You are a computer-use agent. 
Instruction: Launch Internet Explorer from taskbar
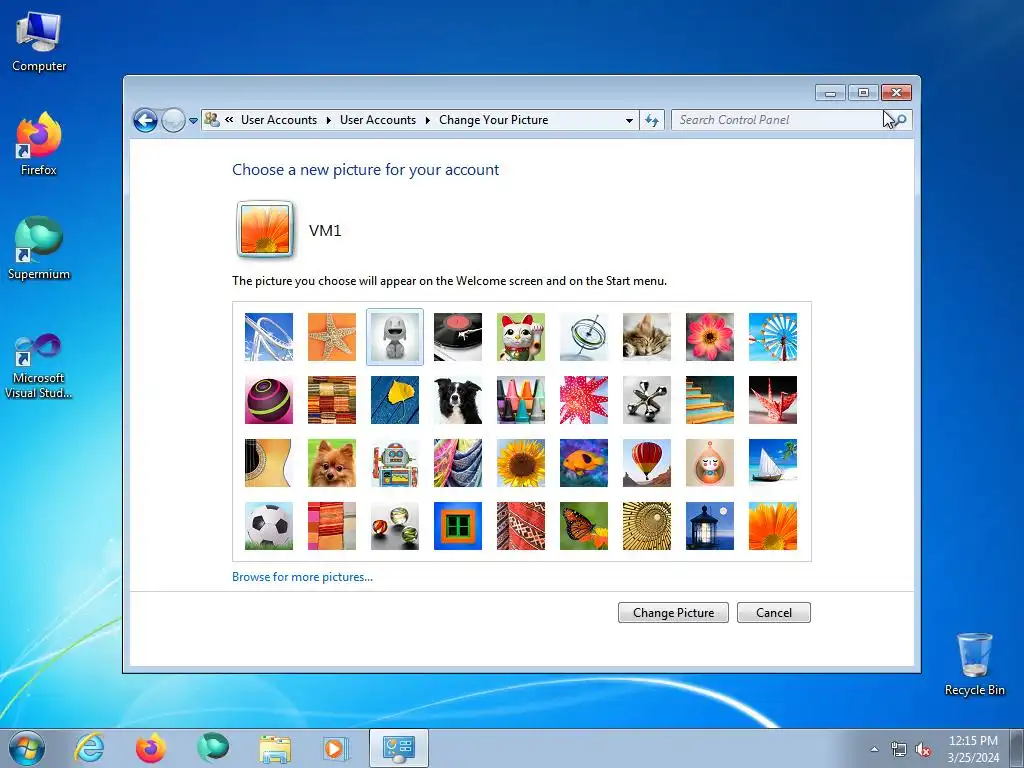(x=89, y=748)
